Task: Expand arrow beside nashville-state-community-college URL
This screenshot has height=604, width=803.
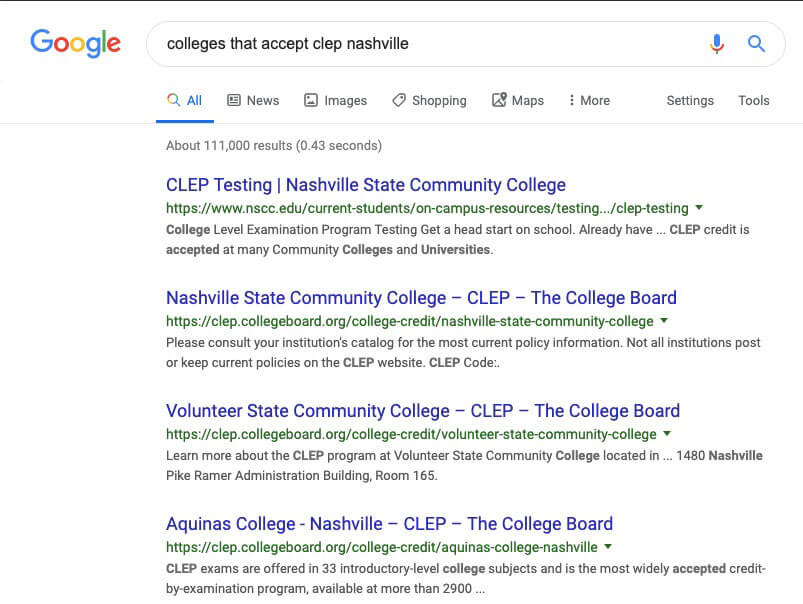Action: [664, 321]
